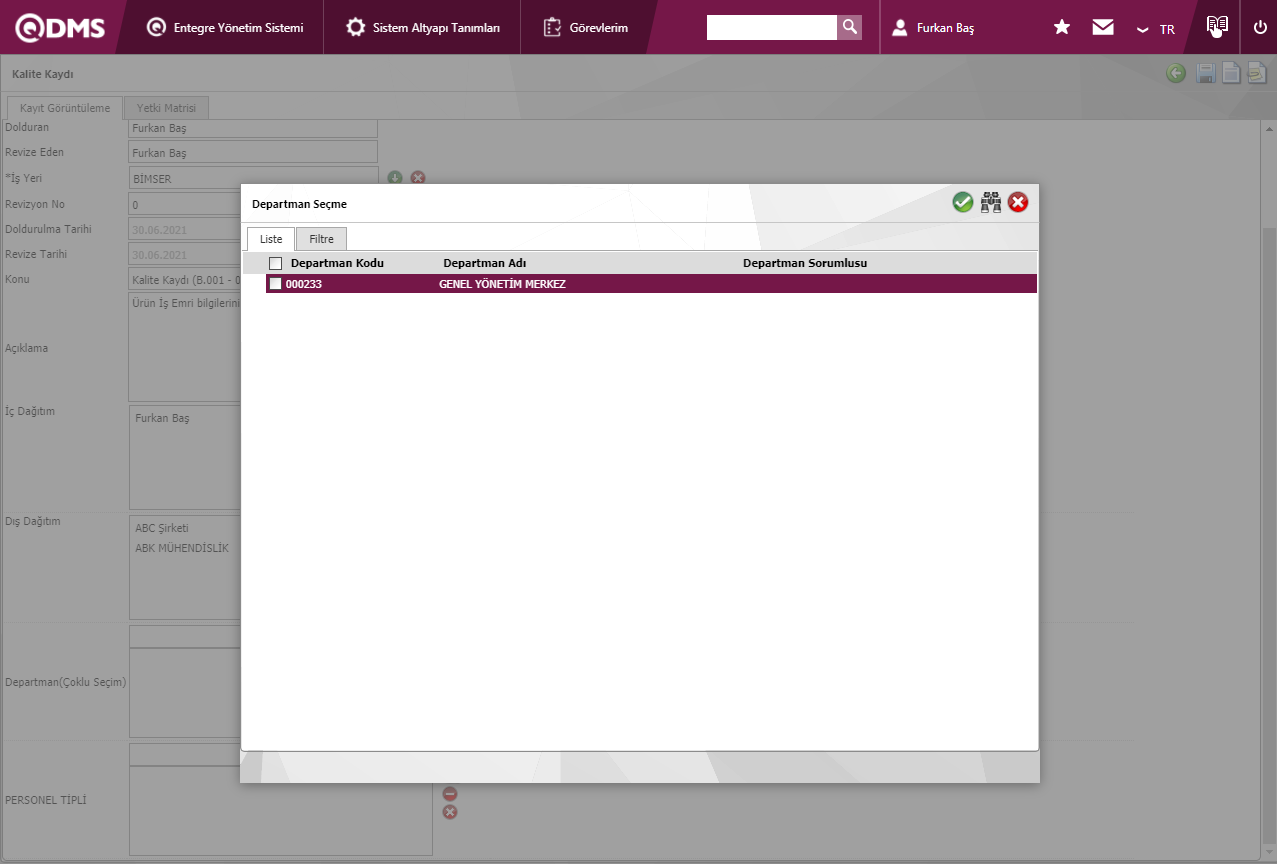Click the red clear icon next to İş Yeri
Image resolution: width=1277 pixels, height=864 pixels.
coord(418,177)
